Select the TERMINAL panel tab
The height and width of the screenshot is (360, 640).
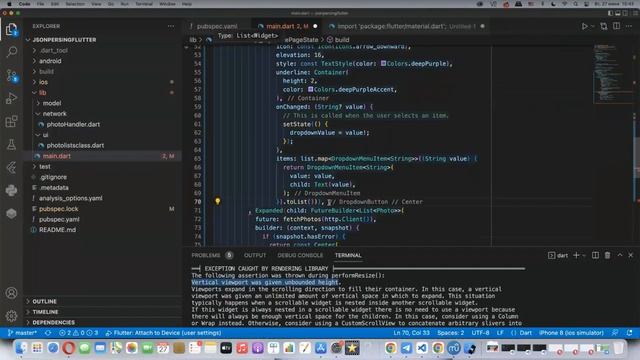click(348, 255)
